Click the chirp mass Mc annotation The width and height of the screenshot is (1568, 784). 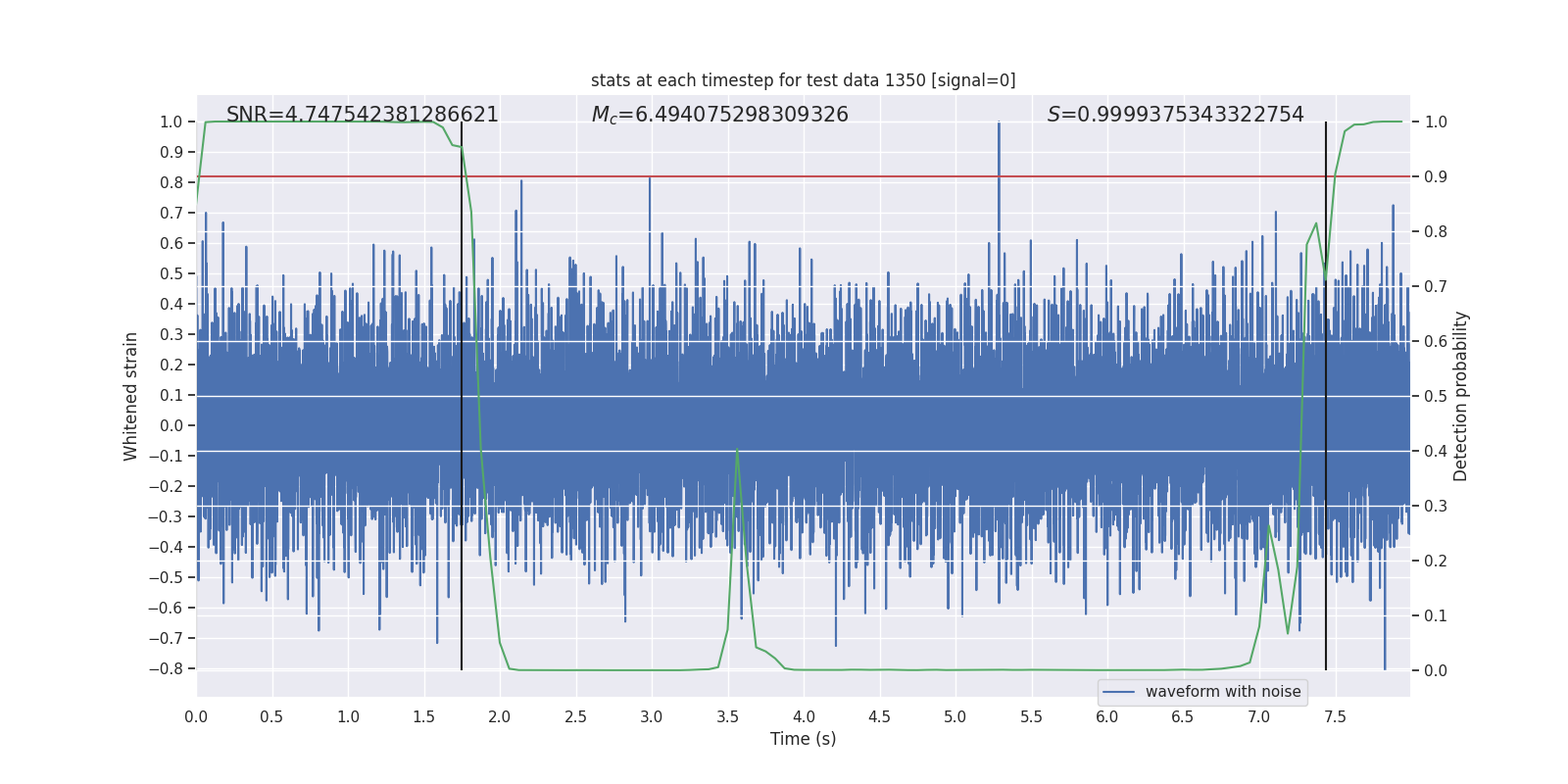click(720, 115)
